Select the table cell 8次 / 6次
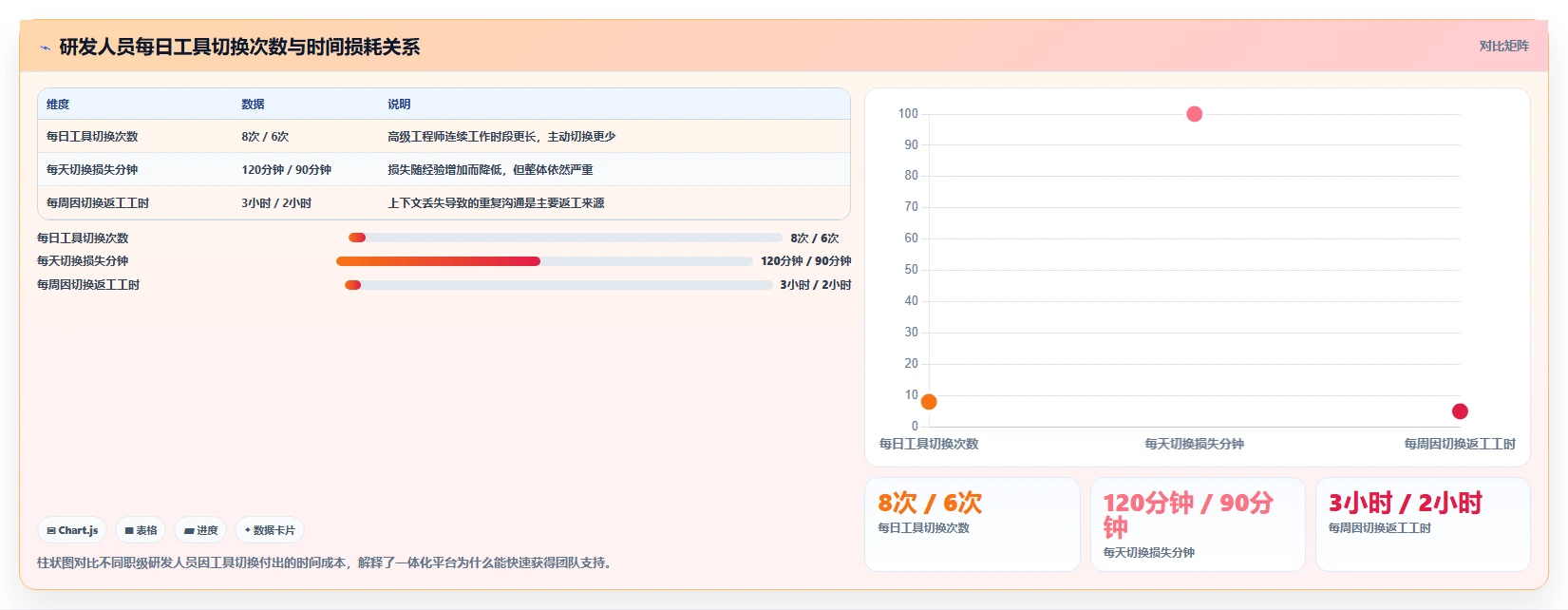 [x=265, y=137]
